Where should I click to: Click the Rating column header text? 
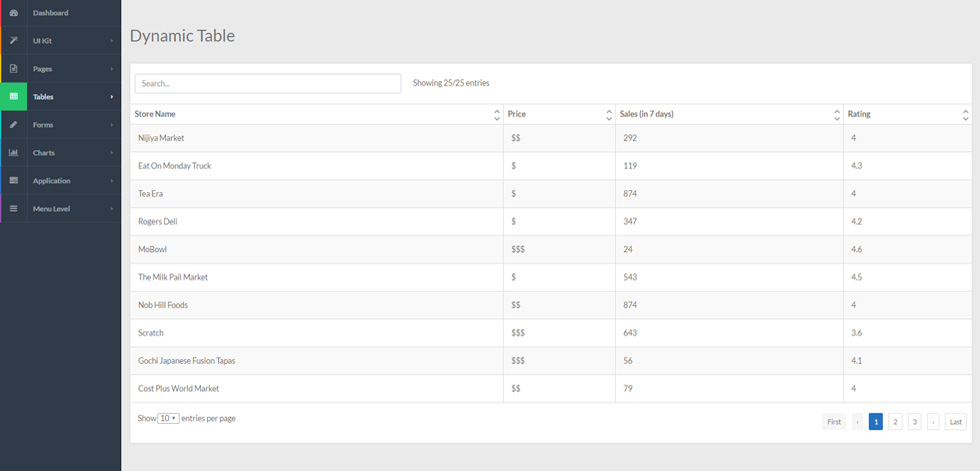[x=859, y=114]
